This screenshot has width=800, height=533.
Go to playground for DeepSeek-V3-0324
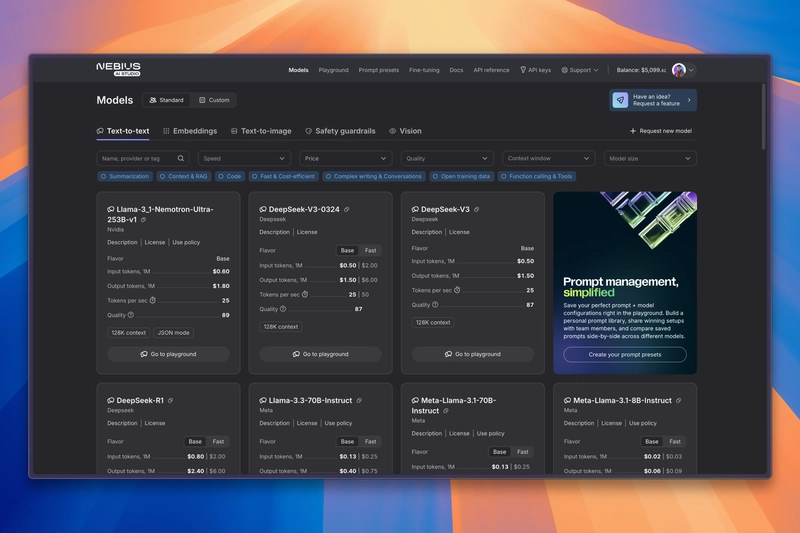tap(320, 354)
